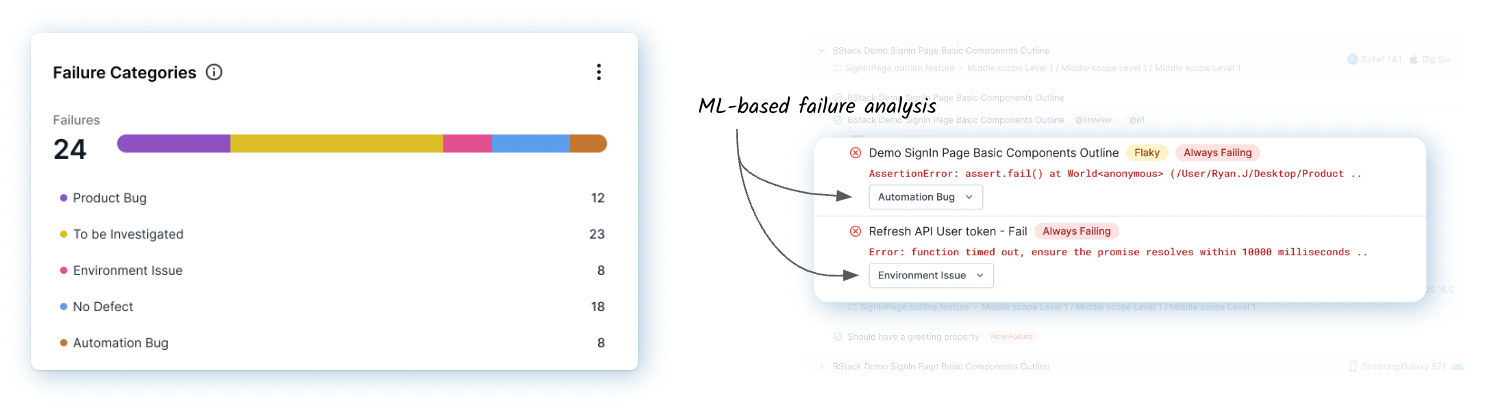
Task: Click the yellow segment of the failures bar
Action: click(x=336, y=143)
